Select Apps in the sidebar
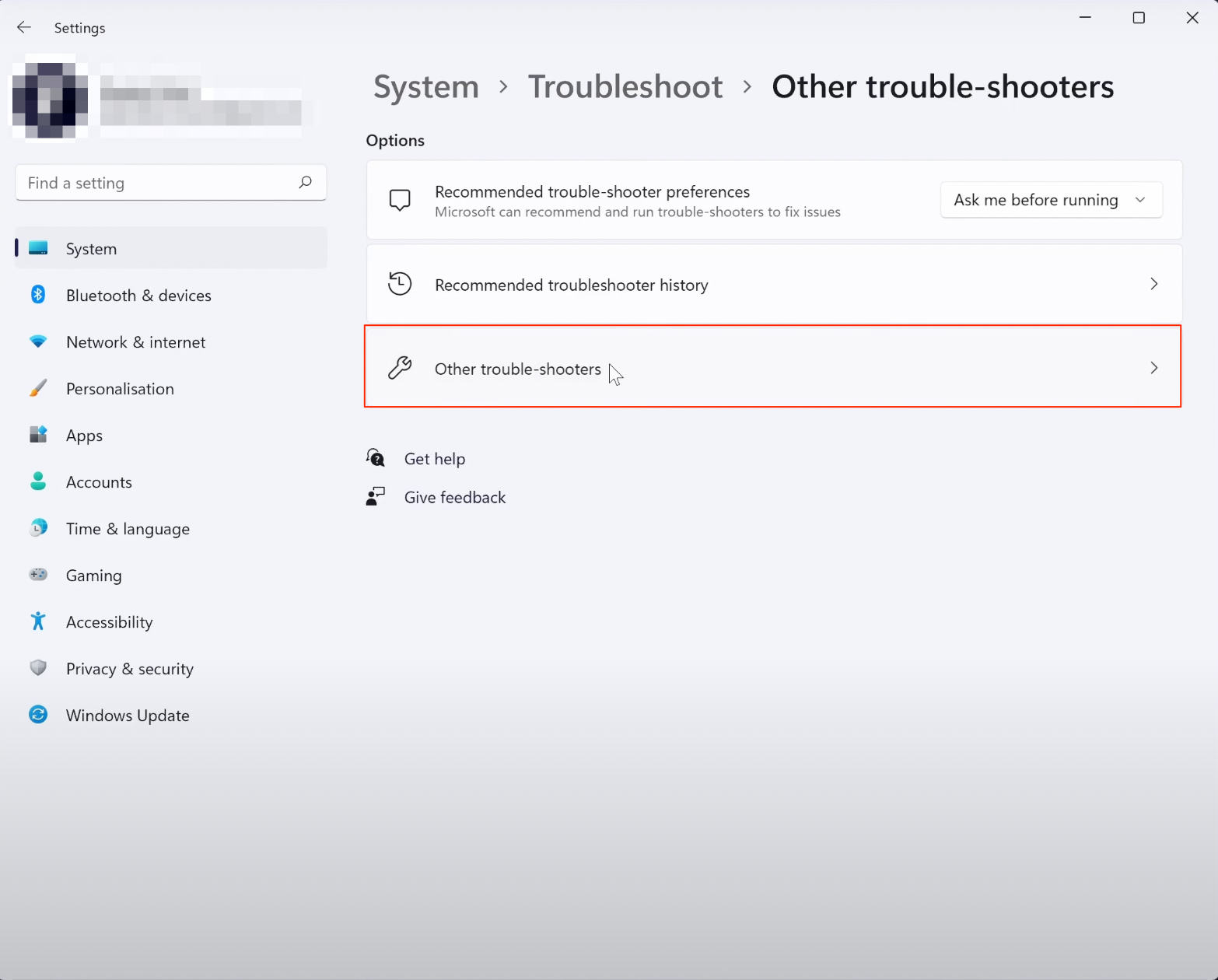Viewport: 1218px width, 980px height. point(84,436)
